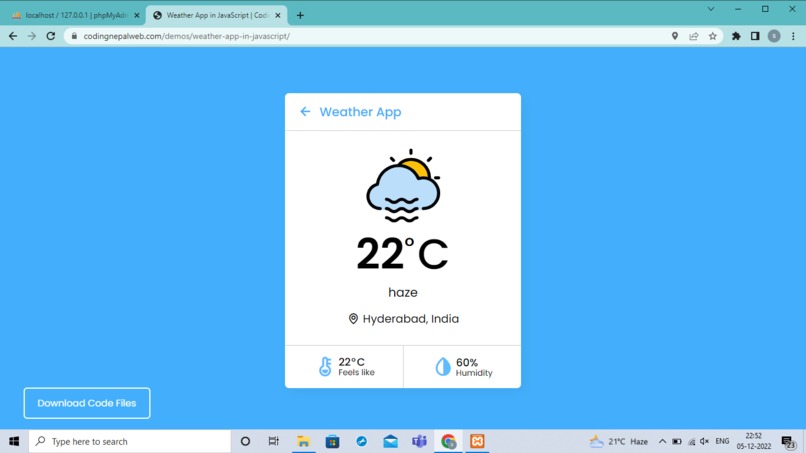Click the humidity water drop icon
Screen dimensions: 806x453
(x=443, y=367)
